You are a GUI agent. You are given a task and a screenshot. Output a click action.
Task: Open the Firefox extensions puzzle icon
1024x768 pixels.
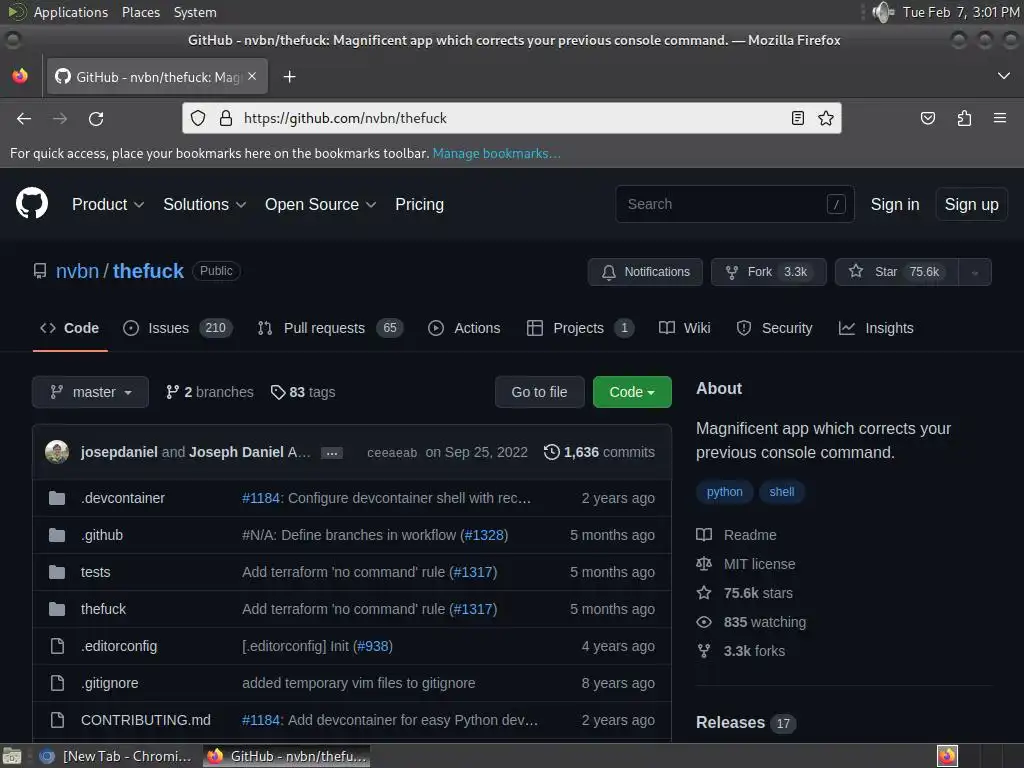point(964,118)
